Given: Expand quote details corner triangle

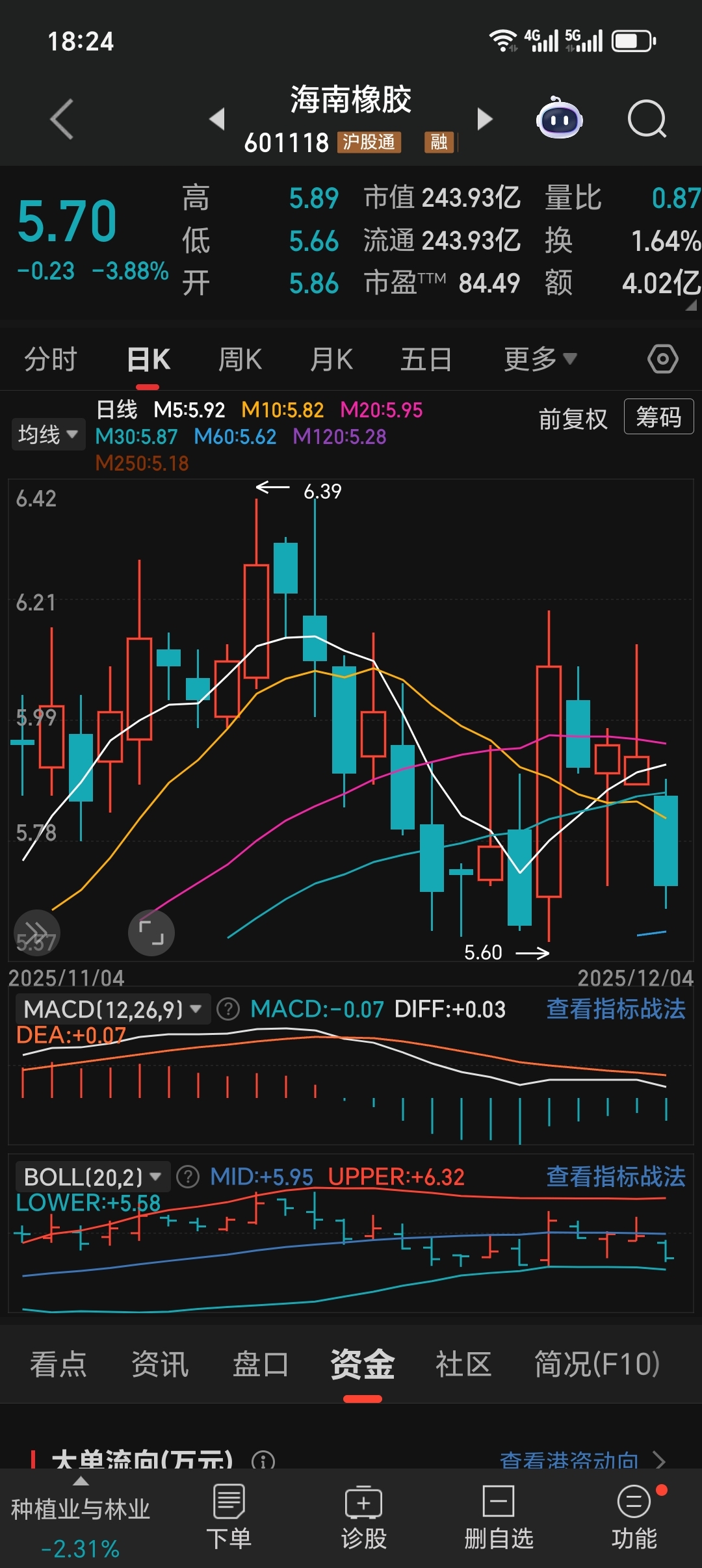Looking at the screenshot, I should (691, 306).
